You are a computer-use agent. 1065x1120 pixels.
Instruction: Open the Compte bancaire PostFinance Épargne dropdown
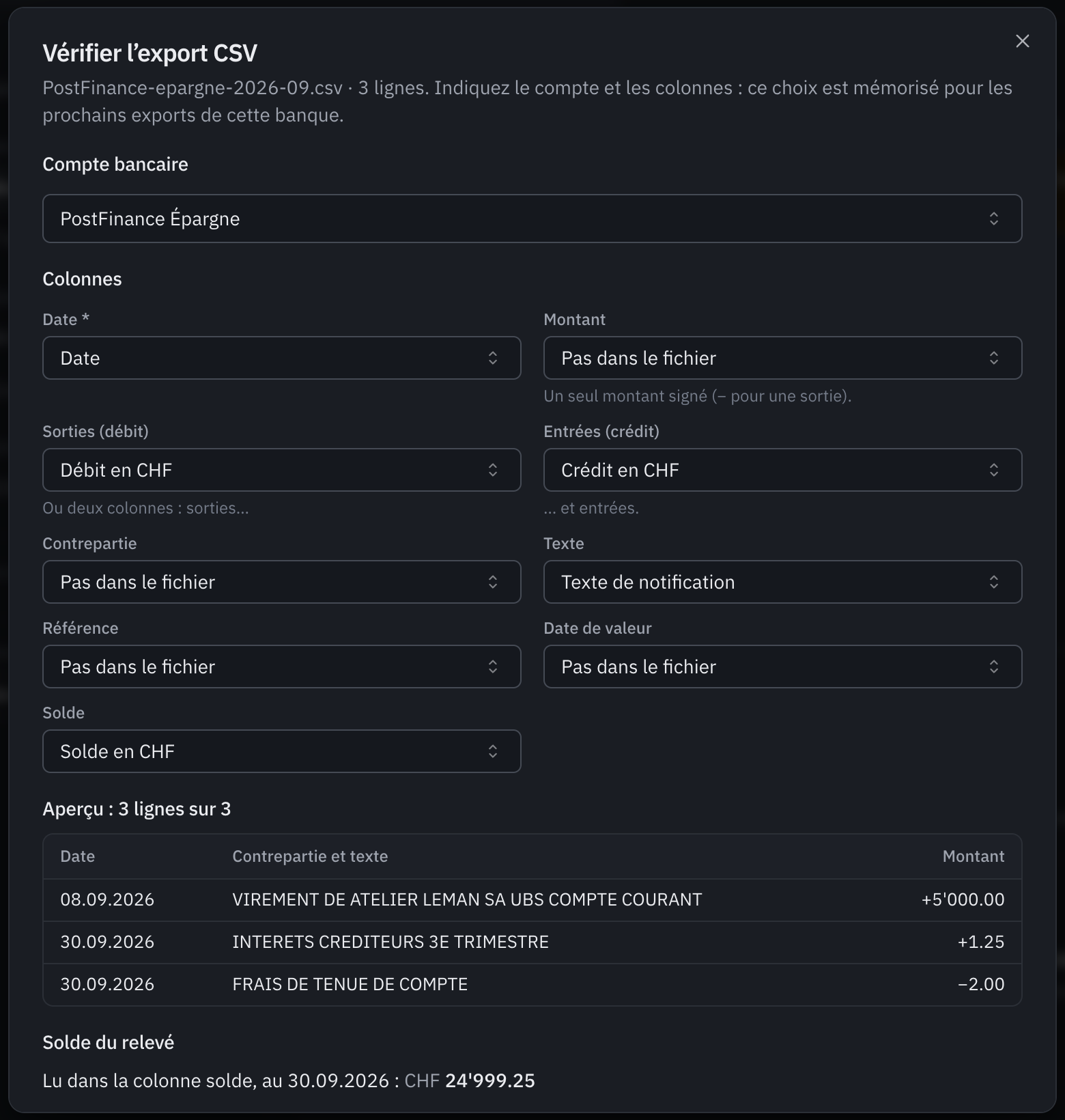(x=532, y=219)
